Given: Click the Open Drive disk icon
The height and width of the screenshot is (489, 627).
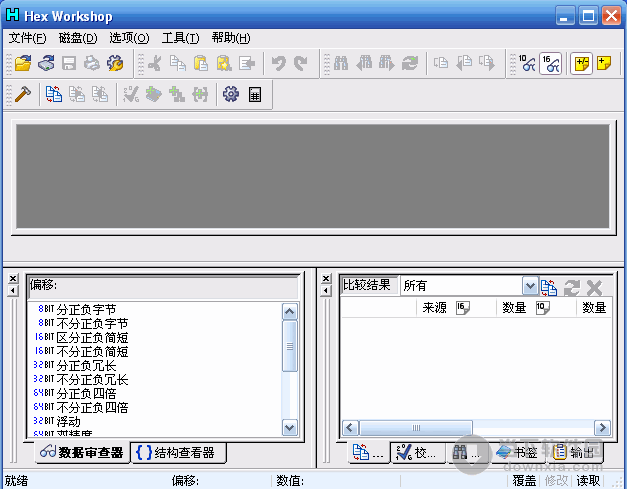Looking at the screenshot, I should [x=46, y=63].
